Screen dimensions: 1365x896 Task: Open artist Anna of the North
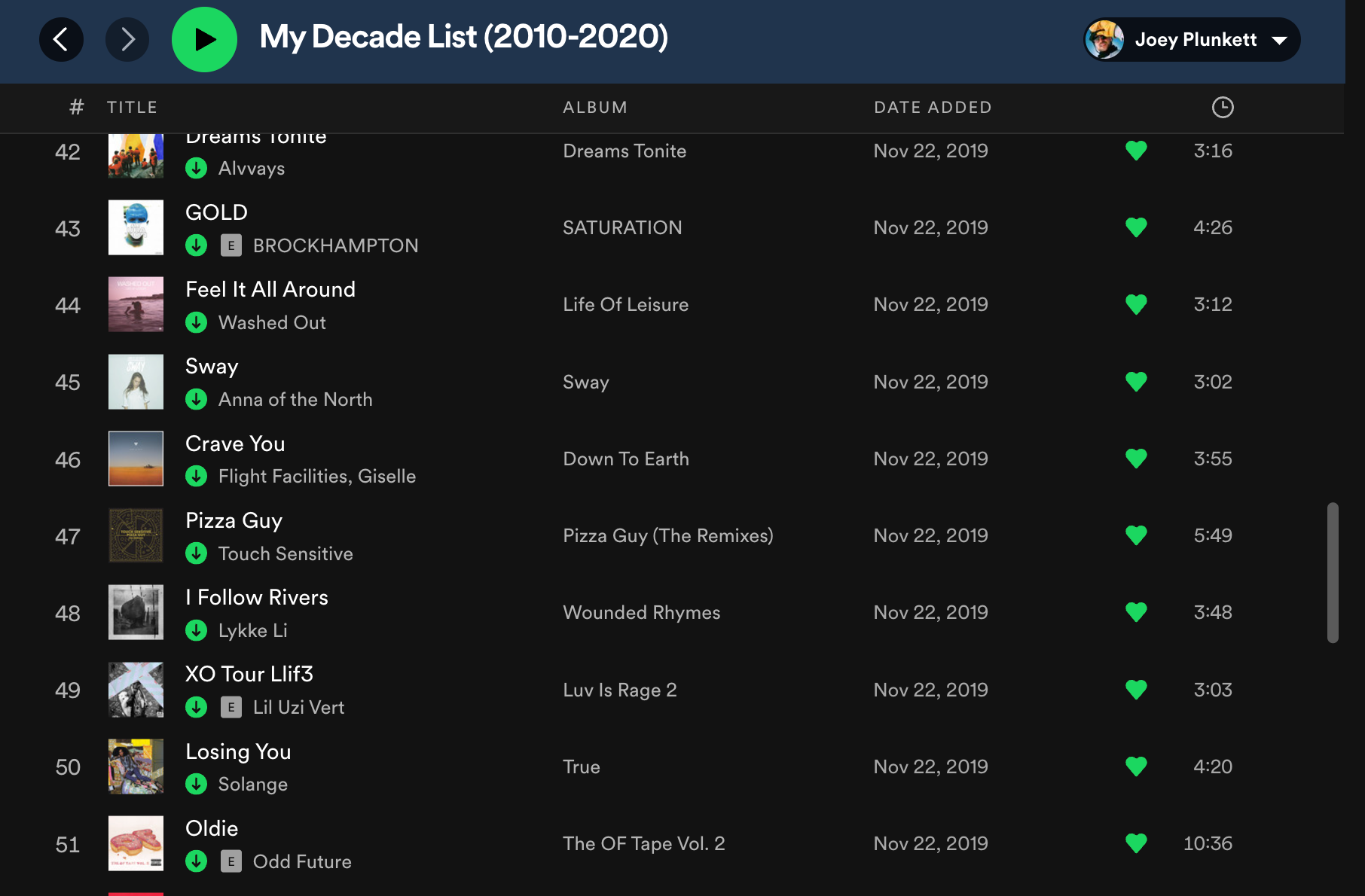point(295,399)
